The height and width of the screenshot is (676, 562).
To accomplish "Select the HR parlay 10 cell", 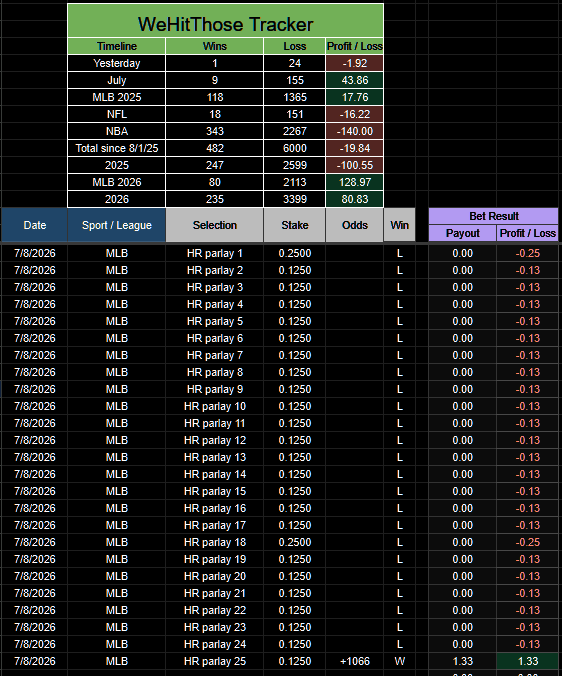I will point(215,406).
